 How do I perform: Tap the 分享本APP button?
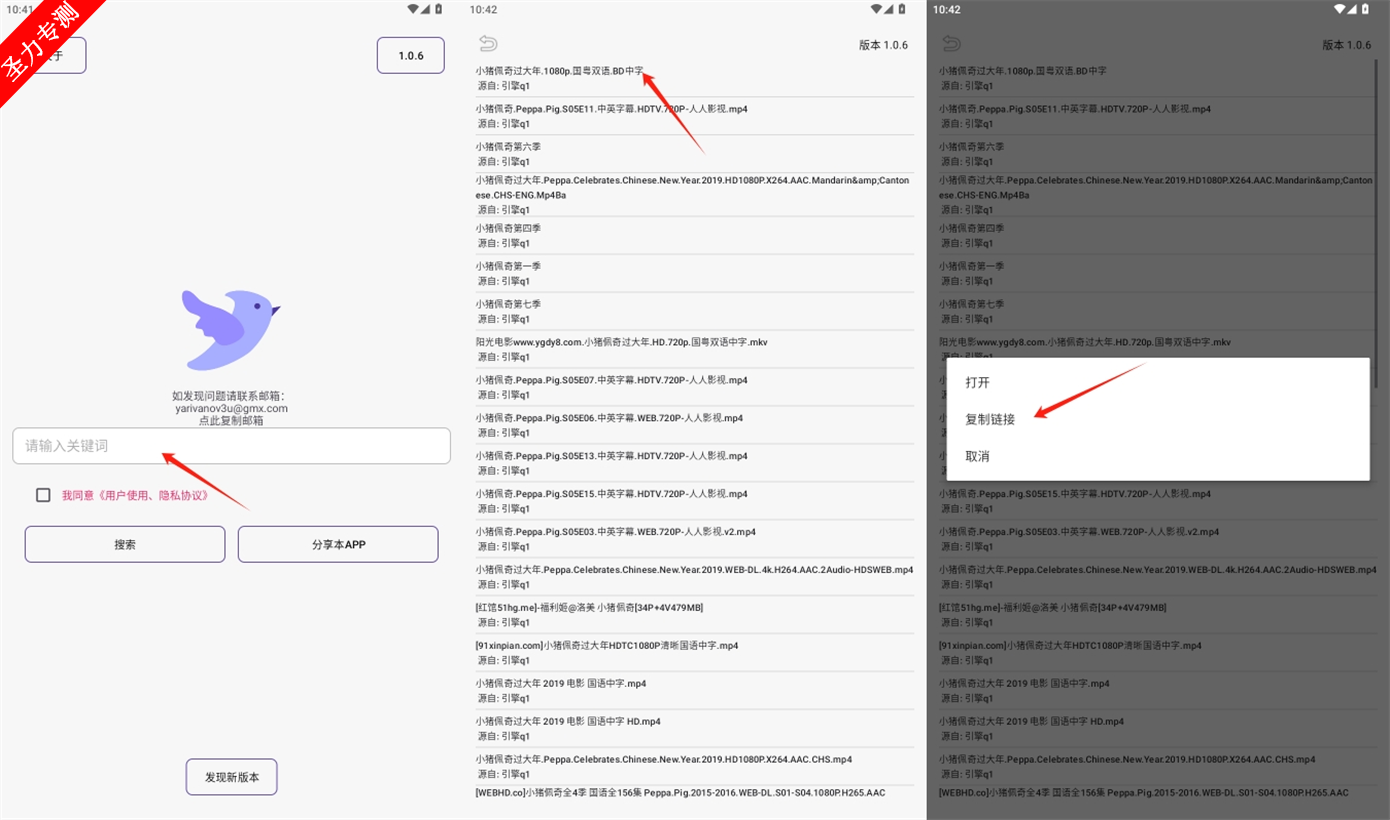point(338,544)
